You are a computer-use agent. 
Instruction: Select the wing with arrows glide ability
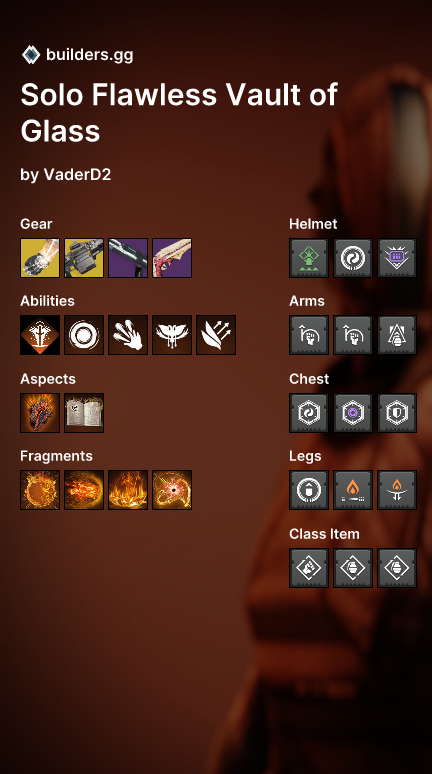(216, 335)
